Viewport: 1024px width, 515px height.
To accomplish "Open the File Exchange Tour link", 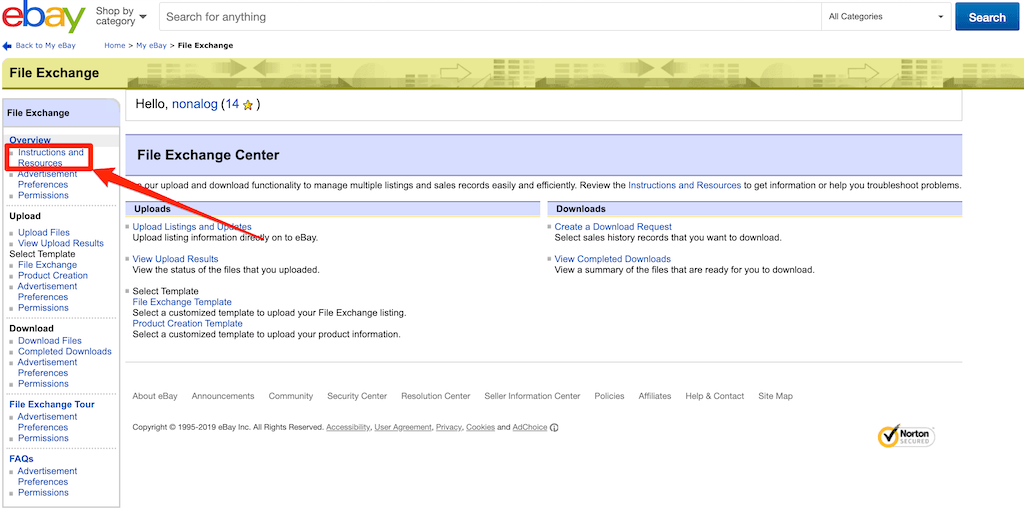I will click(x=52, y=405).
